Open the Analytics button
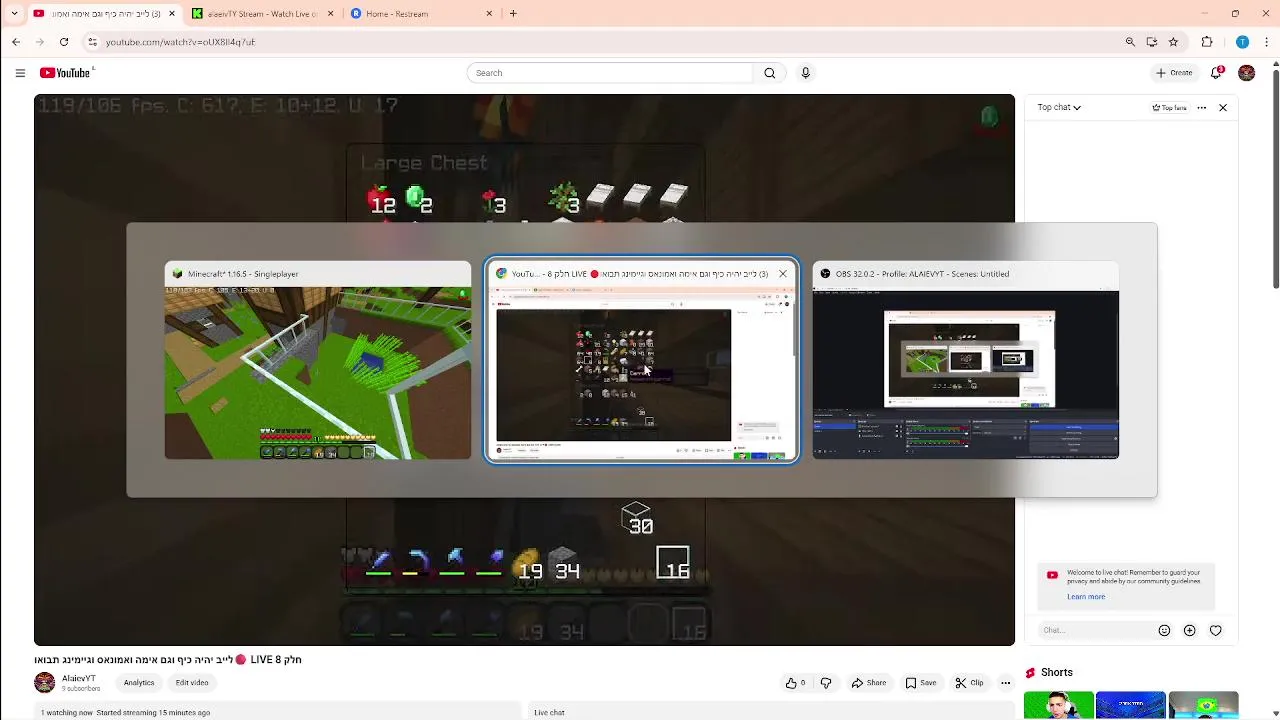The height and width of the screenshot is (720, 1280). (x=139, y=683)
